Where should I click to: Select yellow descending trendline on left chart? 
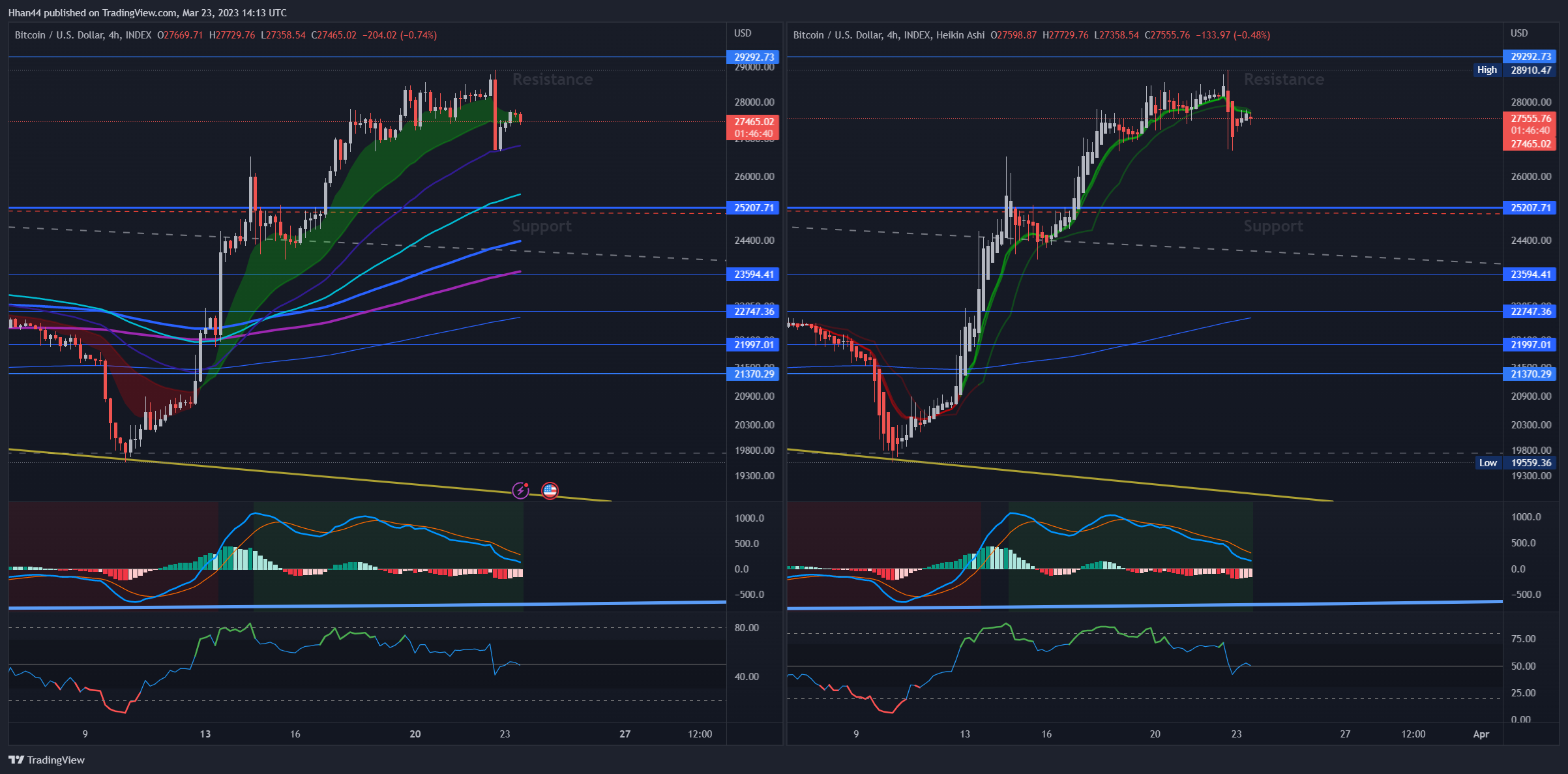(x=310, y=475)
